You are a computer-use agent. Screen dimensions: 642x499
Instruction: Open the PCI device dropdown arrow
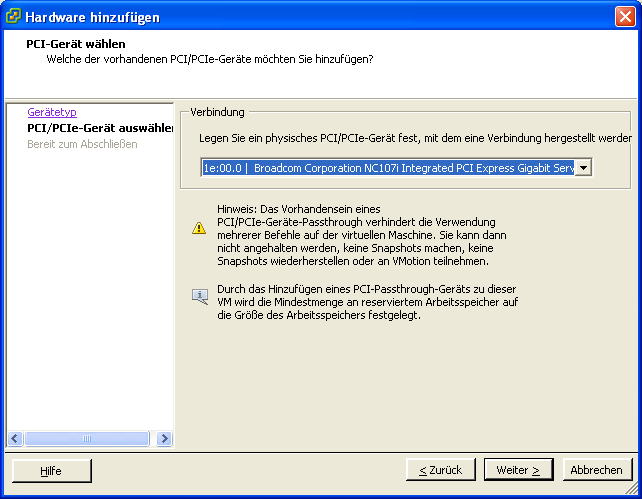(583, 168)
